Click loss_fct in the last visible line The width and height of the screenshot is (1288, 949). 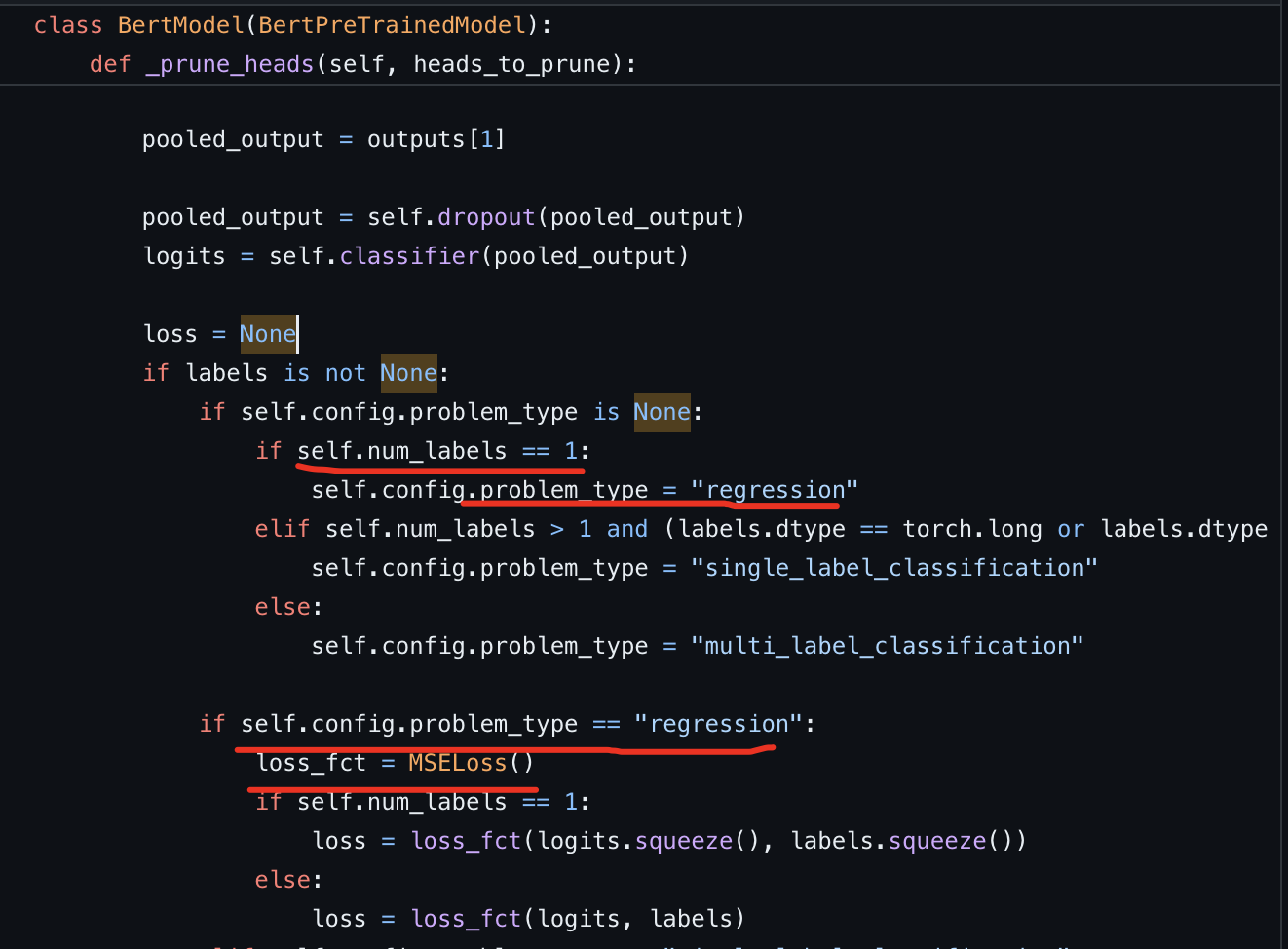coord(466,919)
